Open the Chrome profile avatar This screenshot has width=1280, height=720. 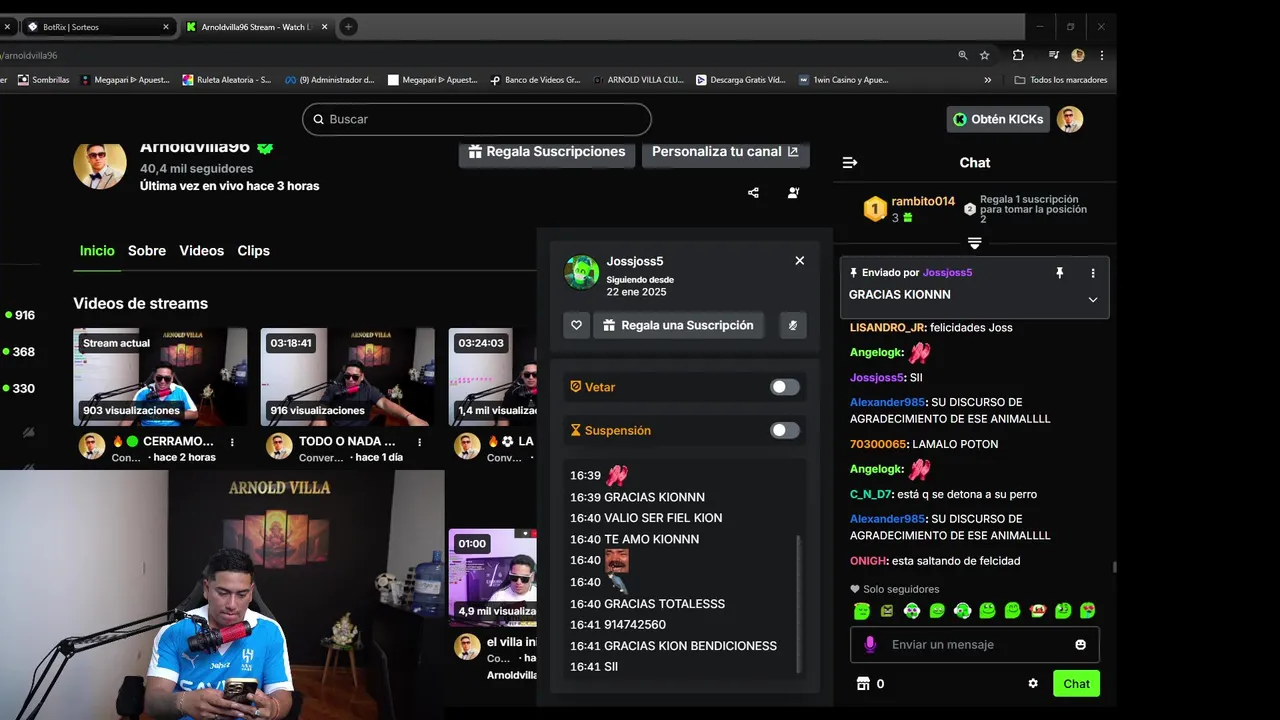(1078, 55)
